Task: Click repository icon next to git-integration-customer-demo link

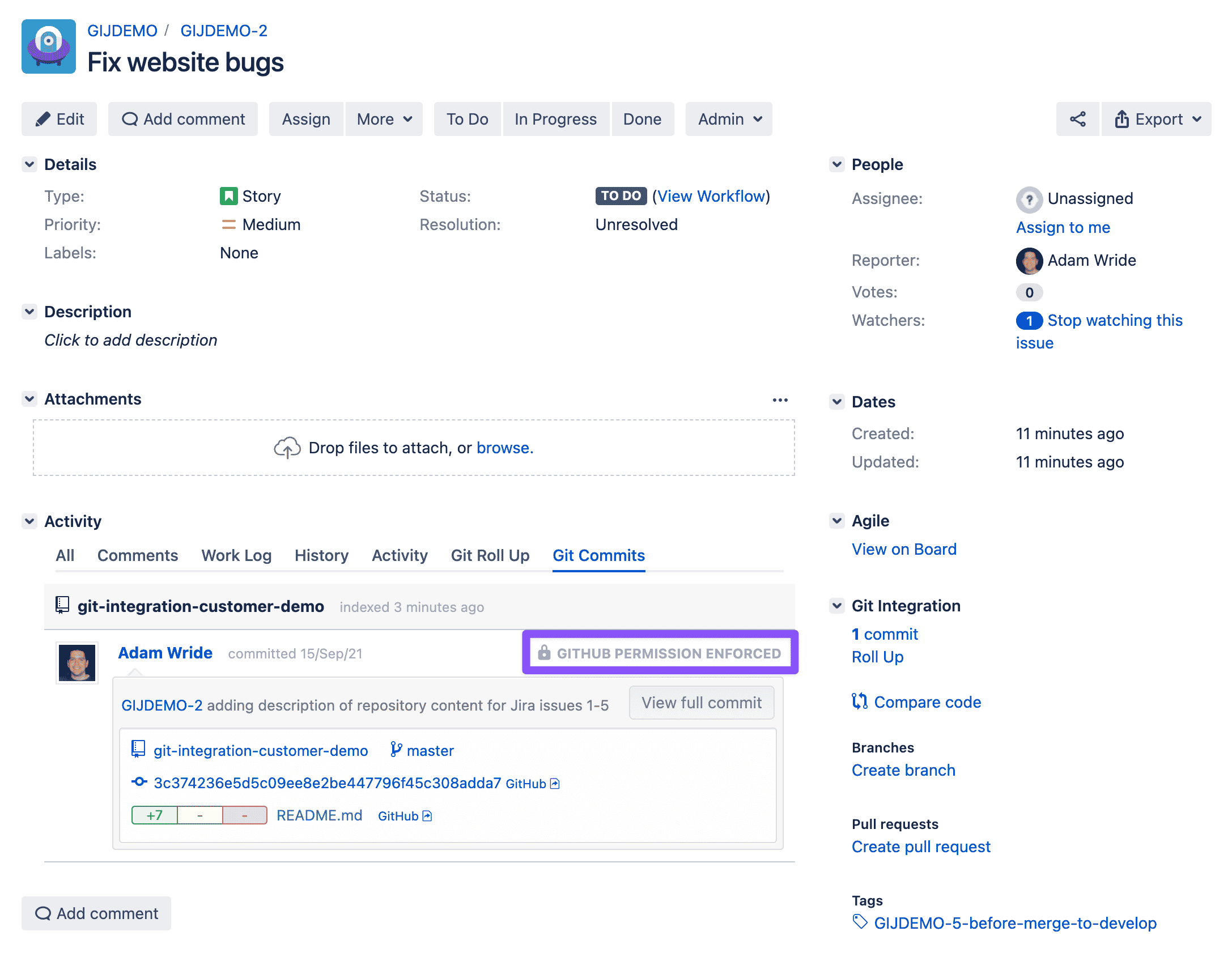Action: tap(138, 749)
